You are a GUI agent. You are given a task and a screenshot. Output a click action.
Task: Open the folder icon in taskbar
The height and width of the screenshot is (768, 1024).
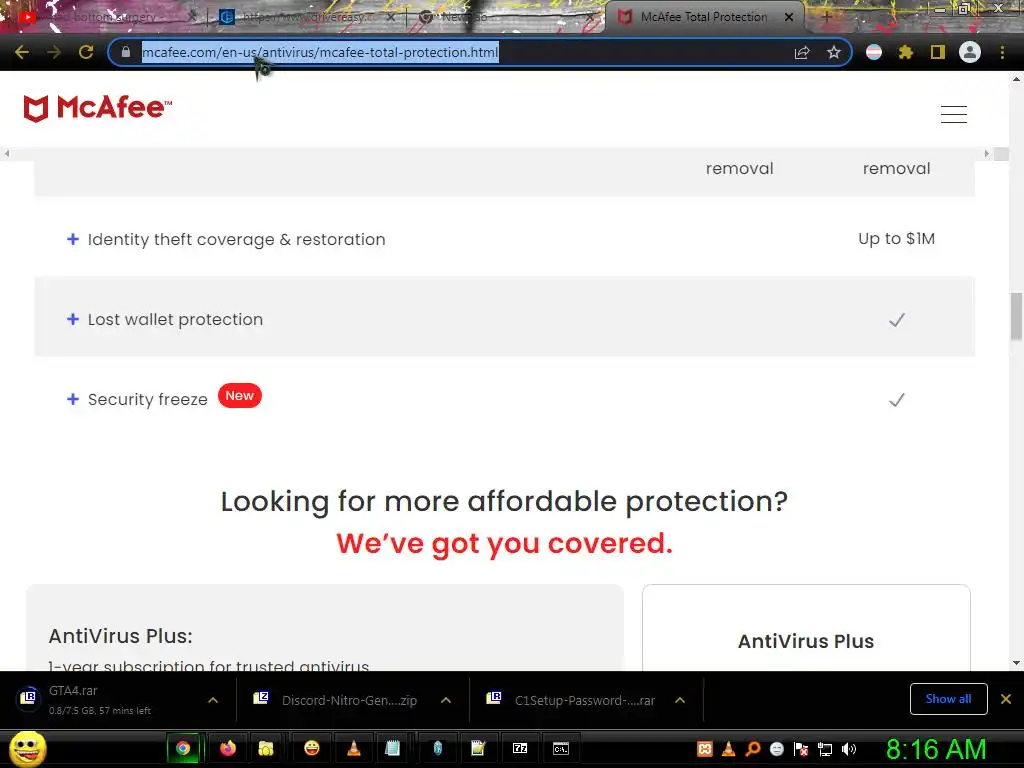click(x=266, y=748)
